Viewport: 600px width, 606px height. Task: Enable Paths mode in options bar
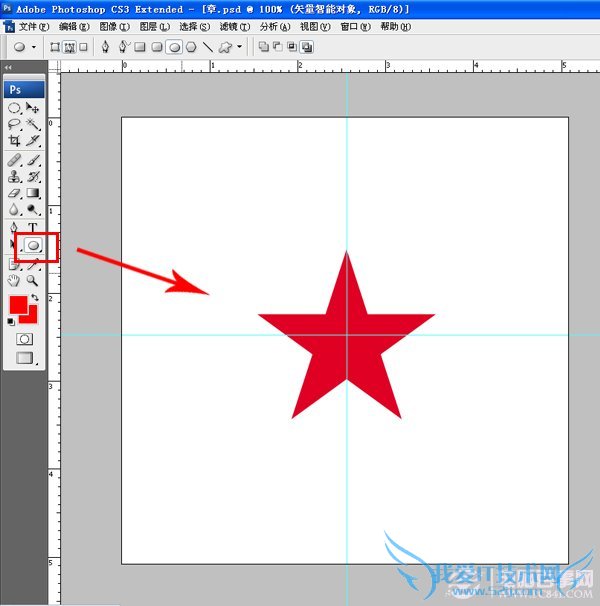coord(70,47)
